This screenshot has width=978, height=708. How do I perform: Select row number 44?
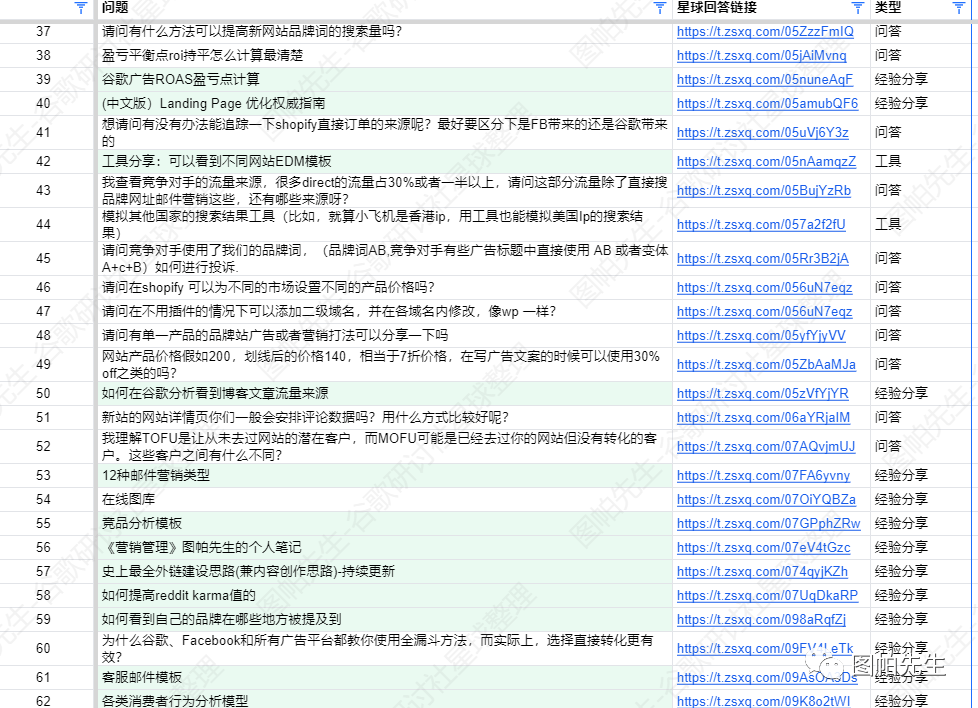tap(45, 225)
